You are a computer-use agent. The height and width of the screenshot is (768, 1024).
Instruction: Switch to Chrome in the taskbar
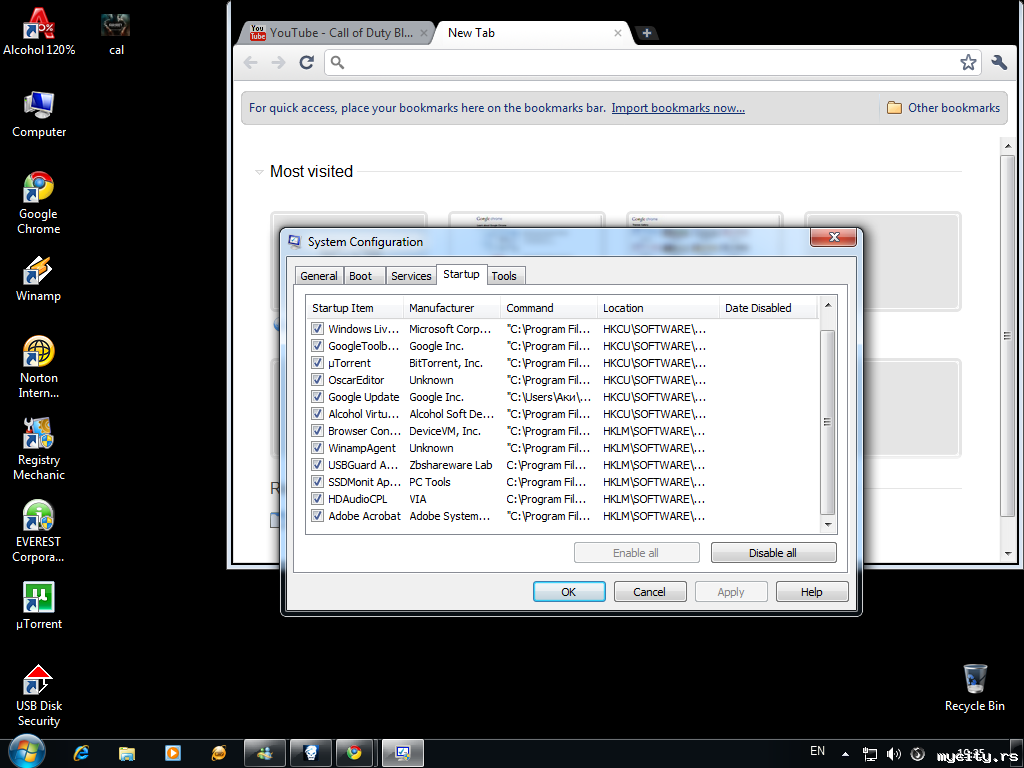pos(354,753)
